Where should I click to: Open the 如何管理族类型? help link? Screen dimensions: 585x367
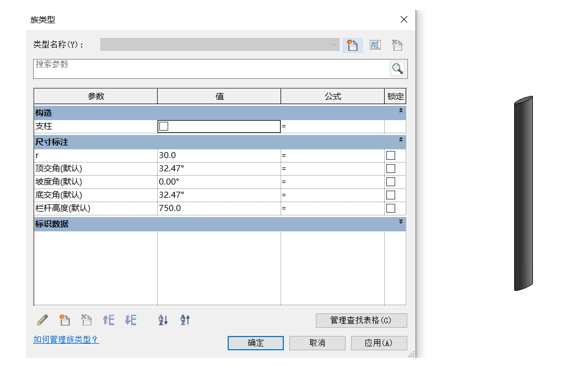pos(66,339)
